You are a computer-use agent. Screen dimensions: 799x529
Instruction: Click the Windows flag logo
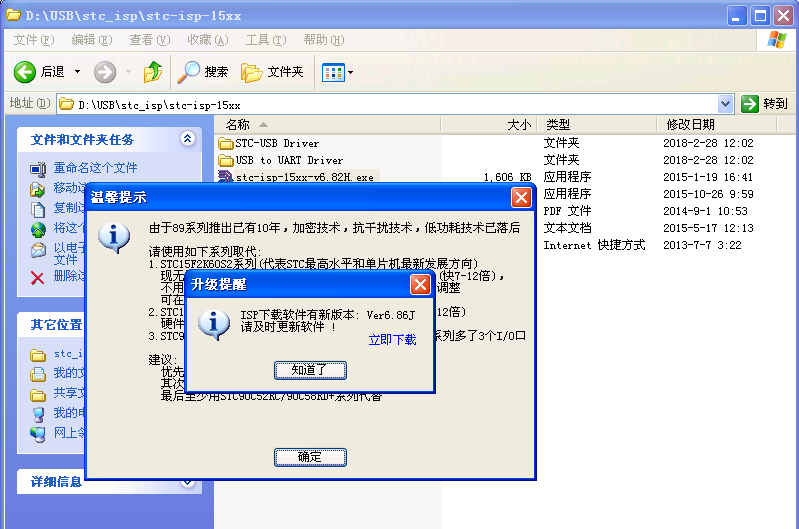[777, 40]
